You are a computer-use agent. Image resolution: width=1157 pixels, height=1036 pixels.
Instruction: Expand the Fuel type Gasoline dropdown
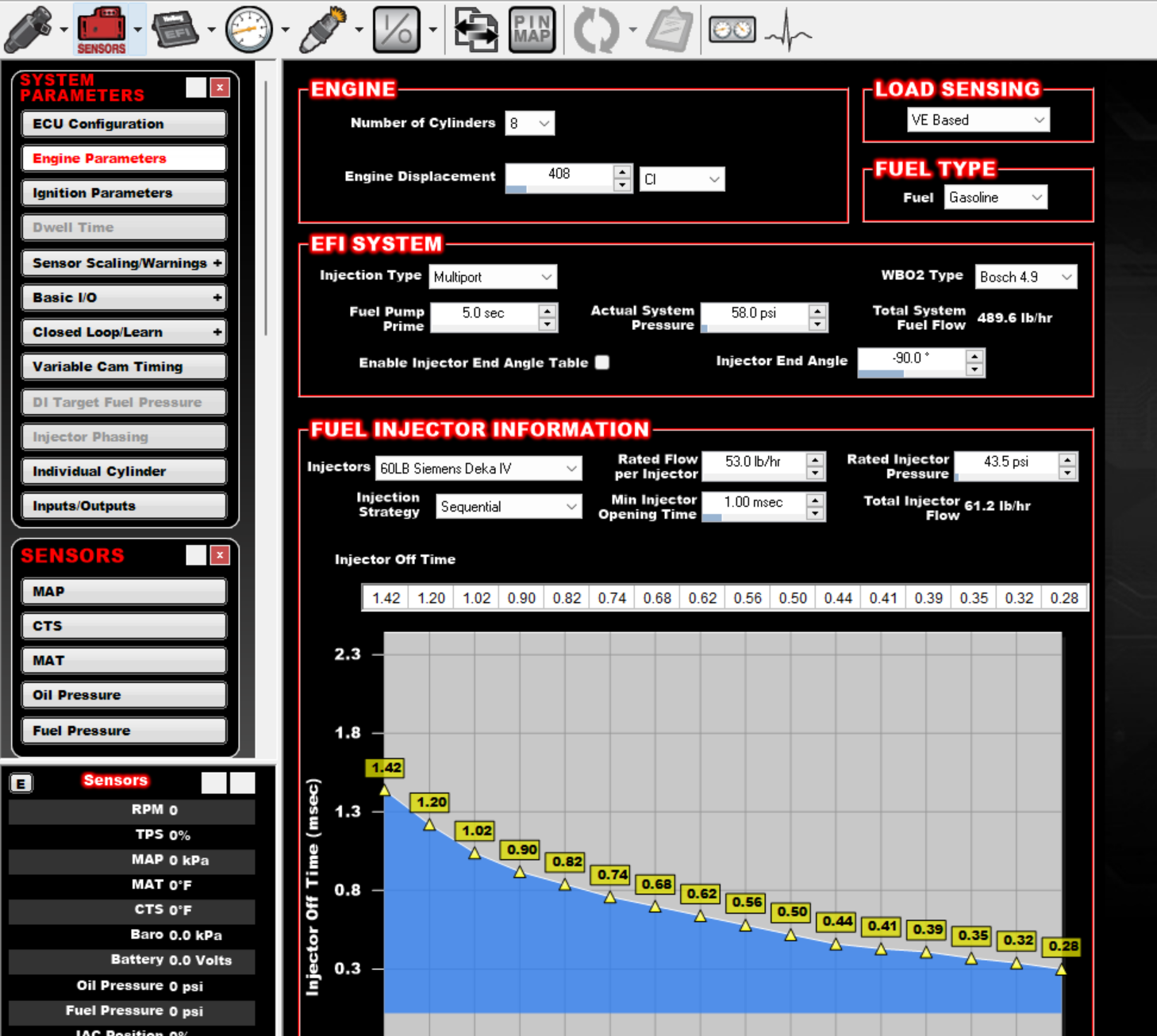(x=996, y=198)
